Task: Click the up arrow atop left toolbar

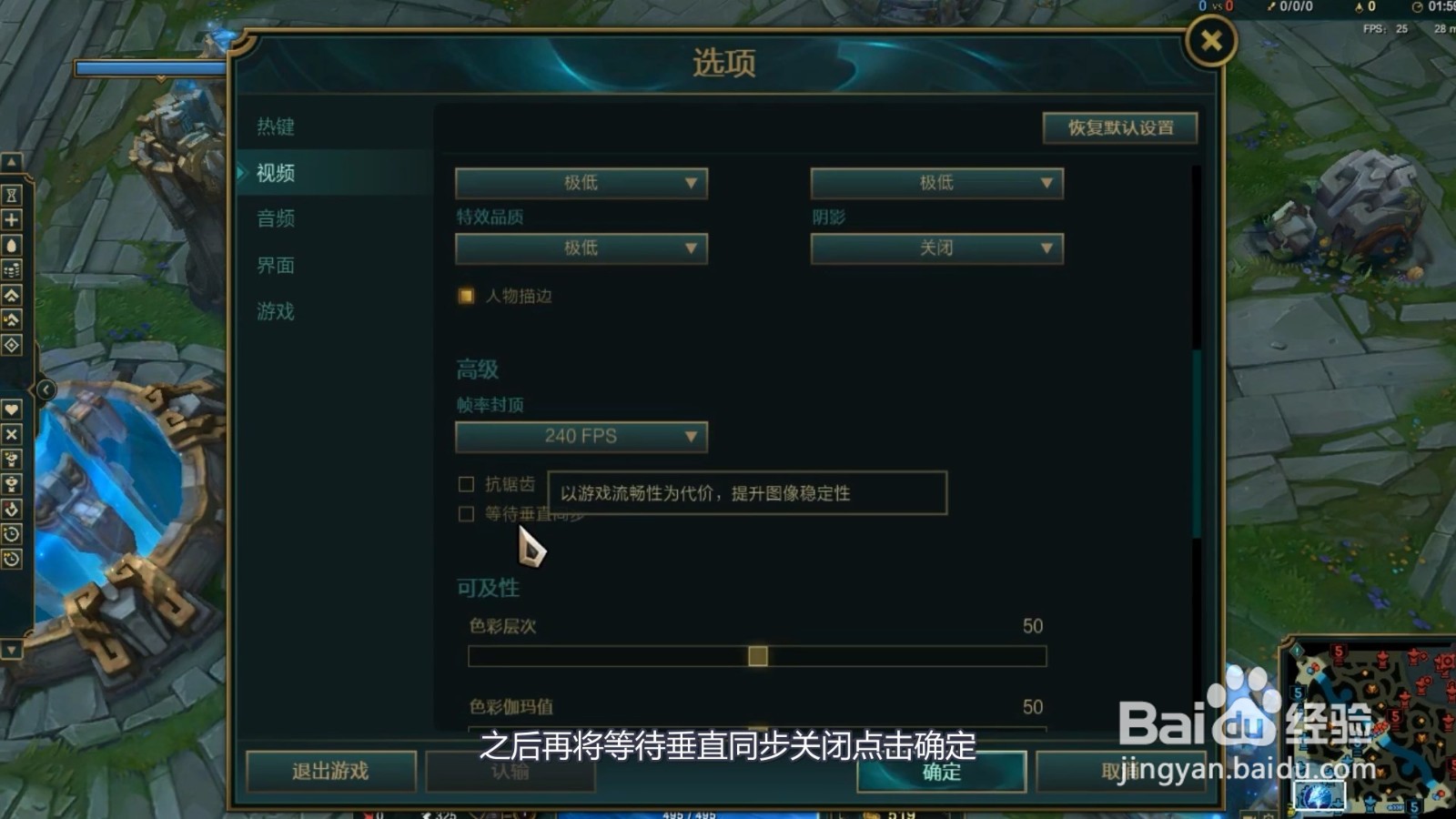Action: (x=11, y=163)
